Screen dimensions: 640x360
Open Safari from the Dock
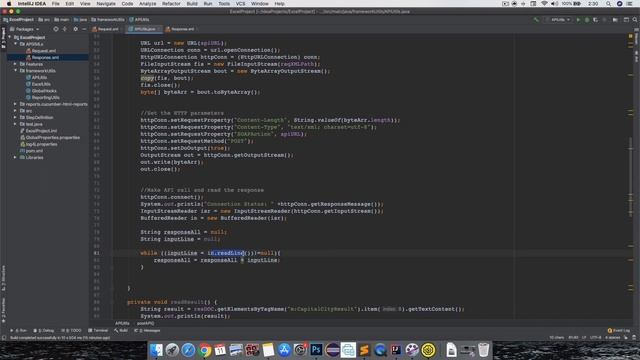tap(188, 350)
